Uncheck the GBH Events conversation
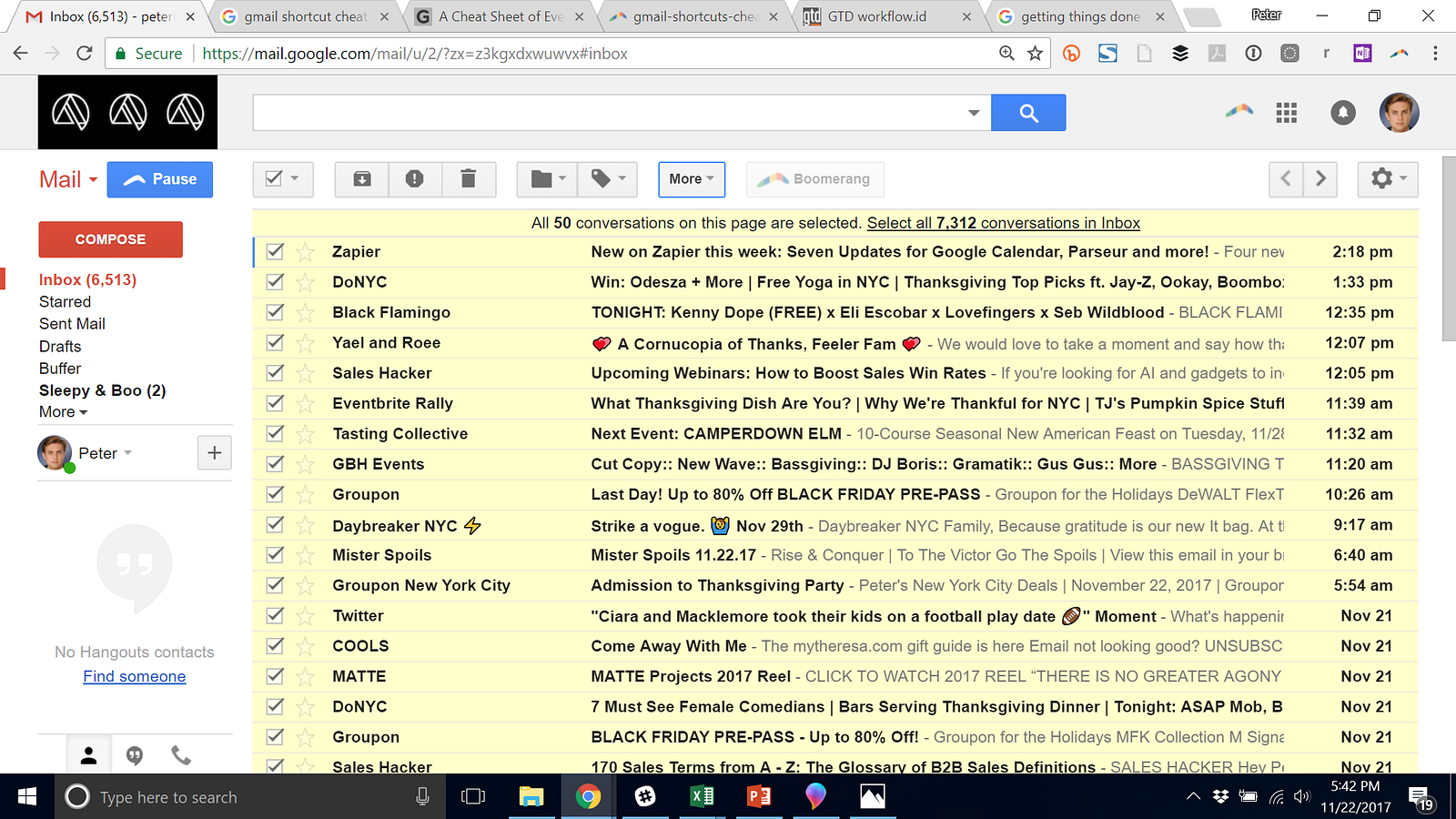1456x819 pixels. (275, 463)
